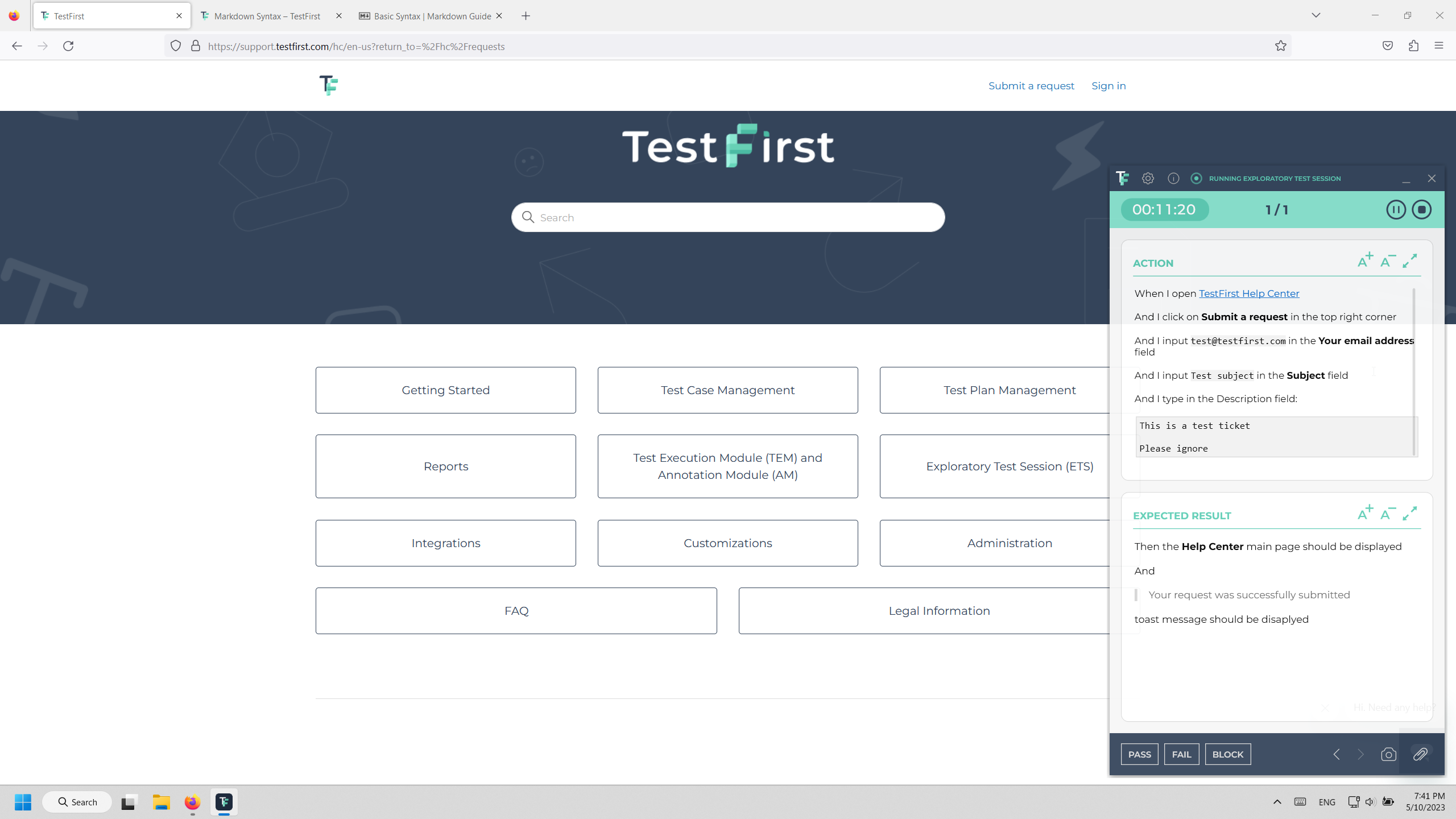Click the info icon in session panel

click(1173, 179)
